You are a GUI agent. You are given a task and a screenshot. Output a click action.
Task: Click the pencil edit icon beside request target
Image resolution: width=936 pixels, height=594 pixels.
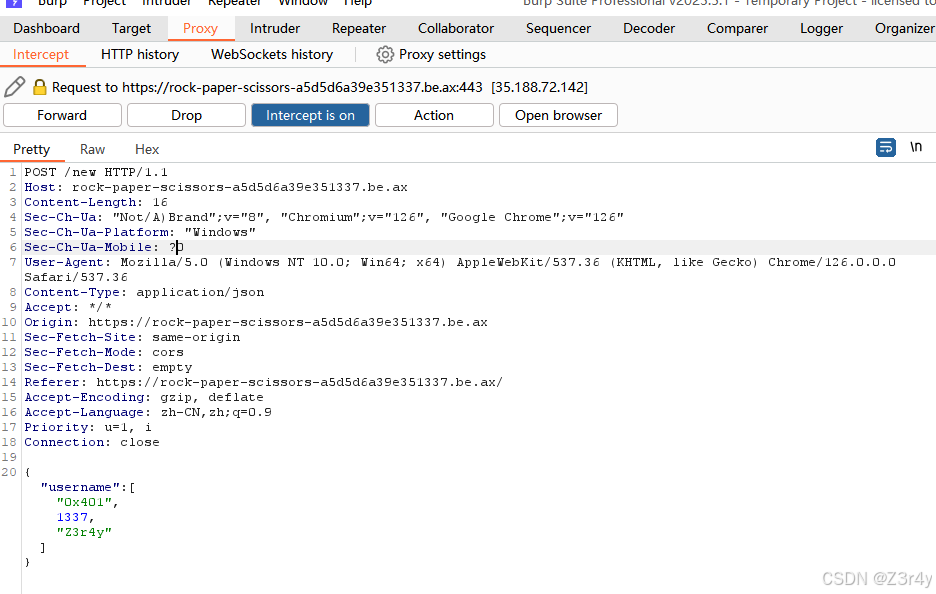pos(14,87)
